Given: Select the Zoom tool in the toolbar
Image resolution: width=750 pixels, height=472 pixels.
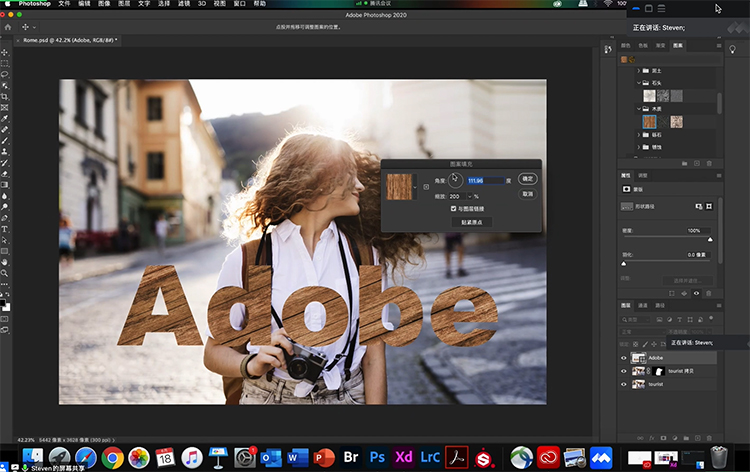Looking at the screenshot, I should click(5, 273).
